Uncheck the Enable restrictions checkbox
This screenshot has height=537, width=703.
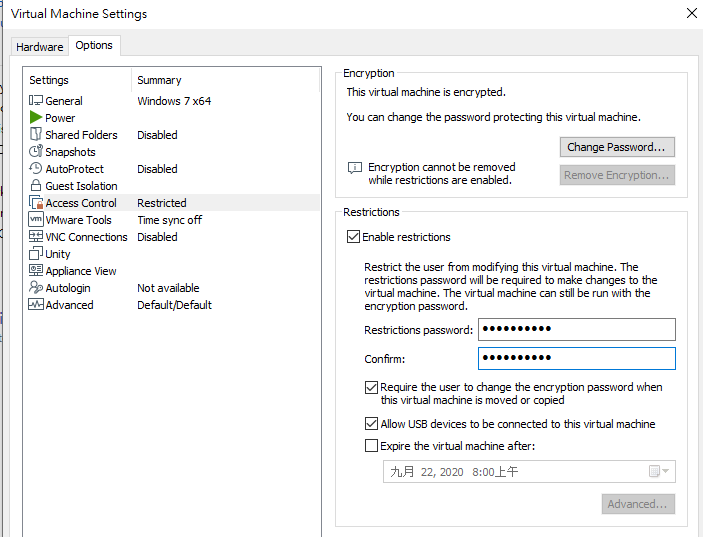click(x=353, y=237)
